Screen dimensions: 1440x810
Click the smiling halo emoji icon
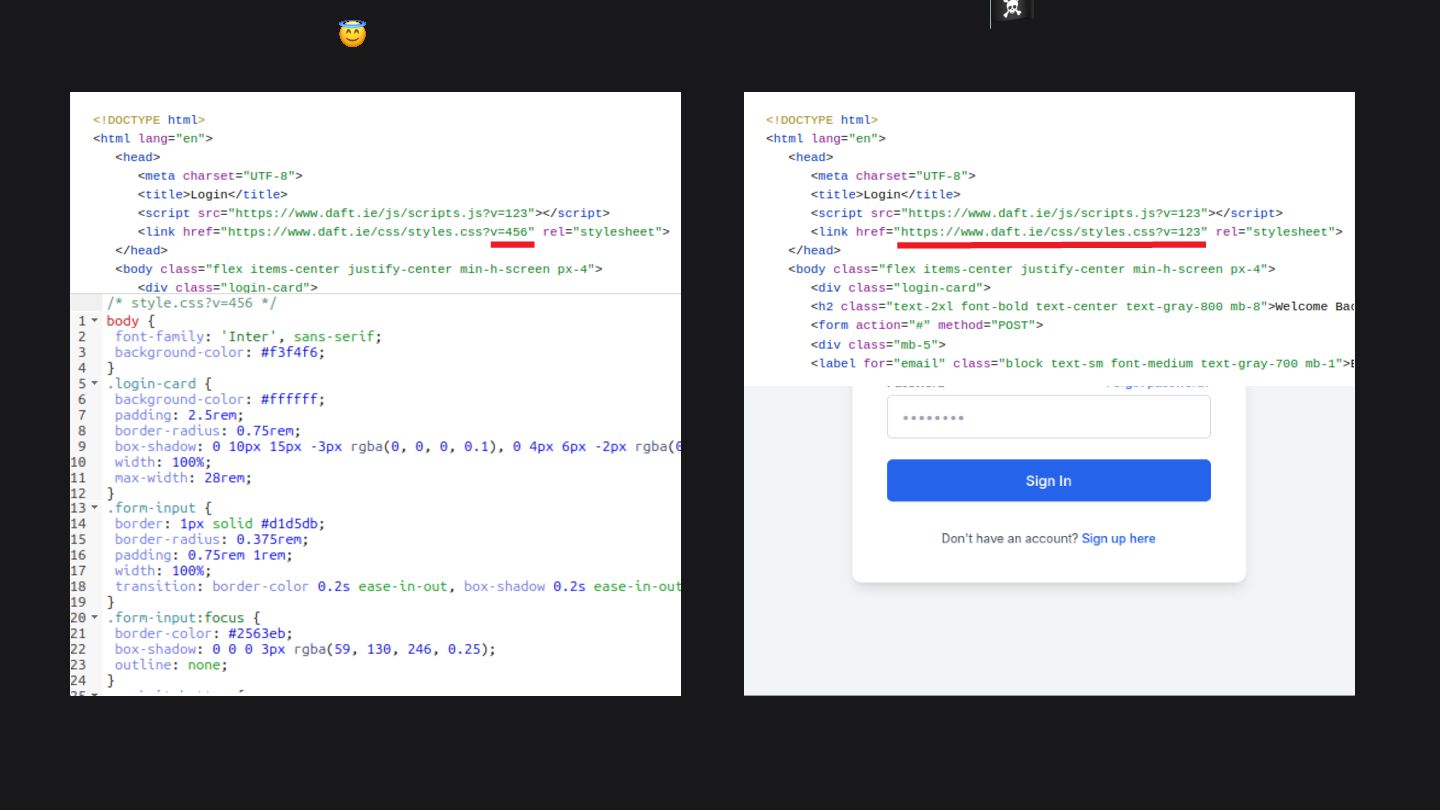(352, 34)
